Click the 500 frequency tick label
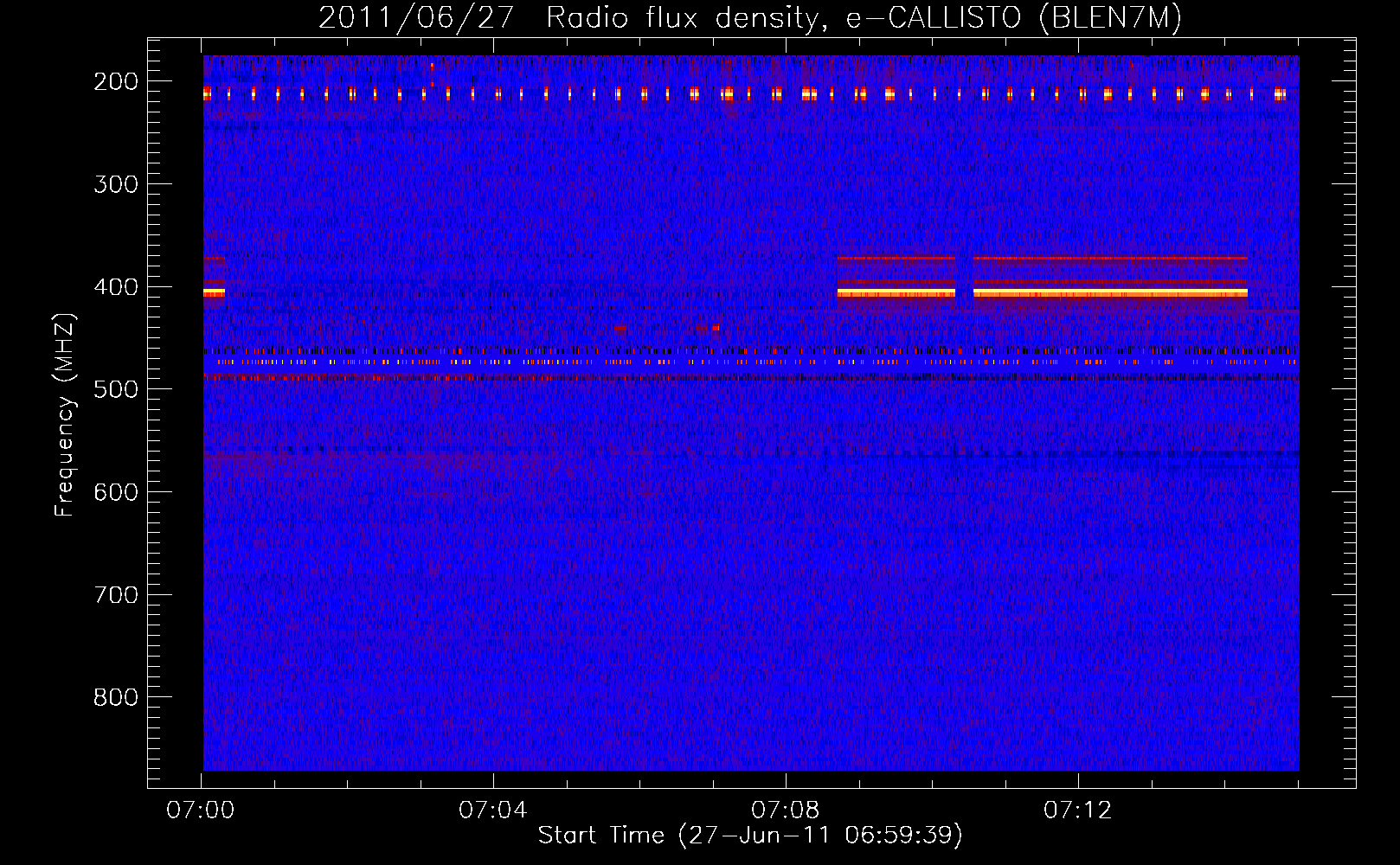1400x865 pixels. [x=116, y=389]
